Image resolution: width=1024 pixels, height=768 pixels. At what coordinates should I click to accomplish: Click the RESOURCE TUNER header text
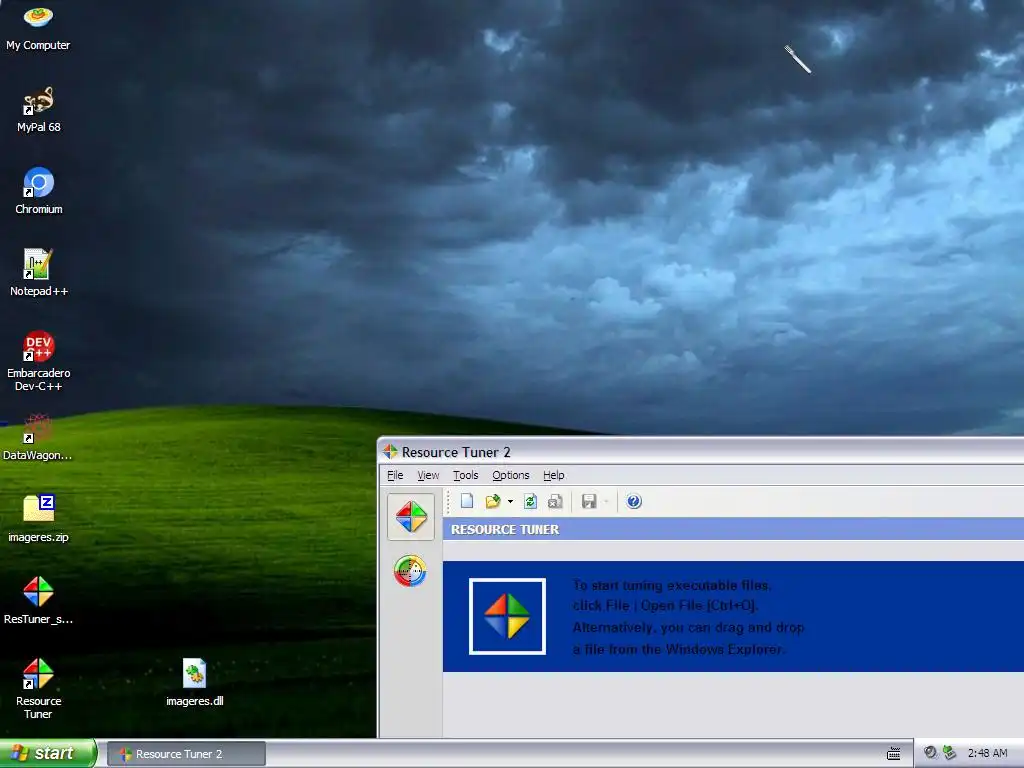point(505,529)
